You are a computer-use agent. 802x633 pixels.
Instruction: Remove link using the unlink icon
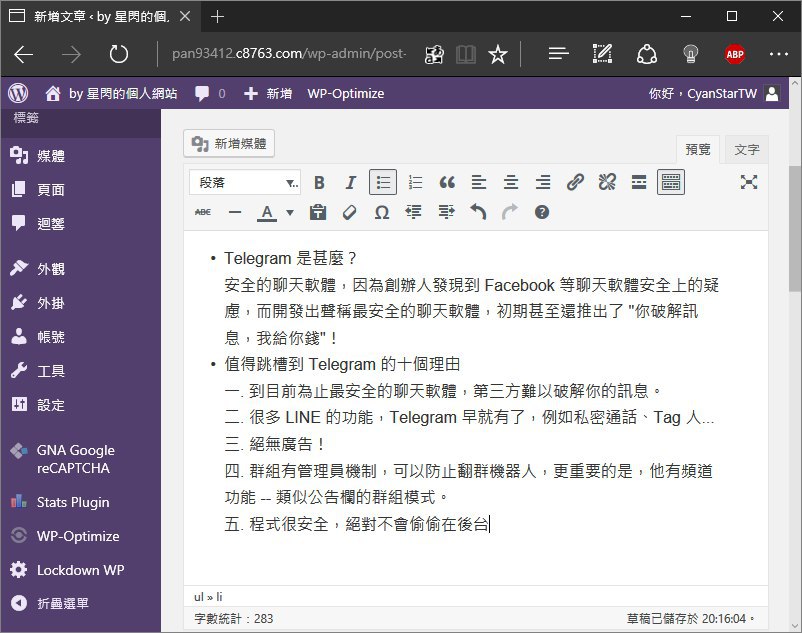click(607, 182)
